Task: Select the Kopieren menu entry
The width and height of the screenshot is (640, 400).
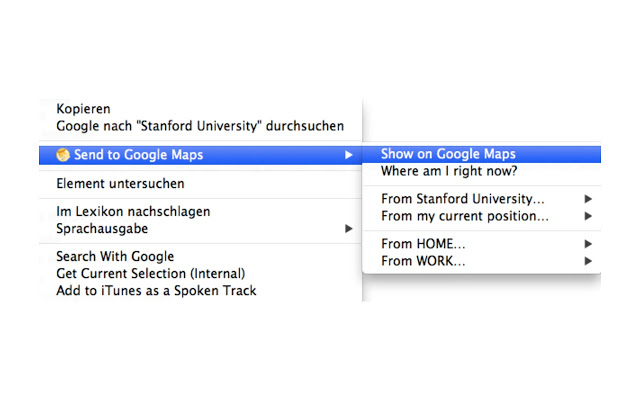Action: click(200, 109)
